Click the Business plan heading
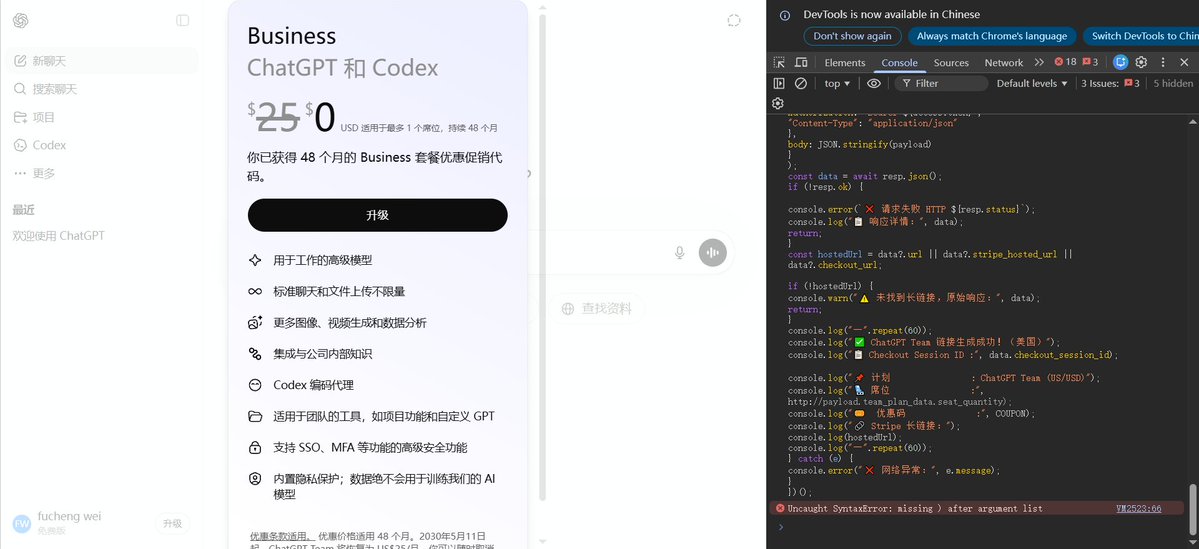Screen dimensions: 1199x549 click(291, 36)
